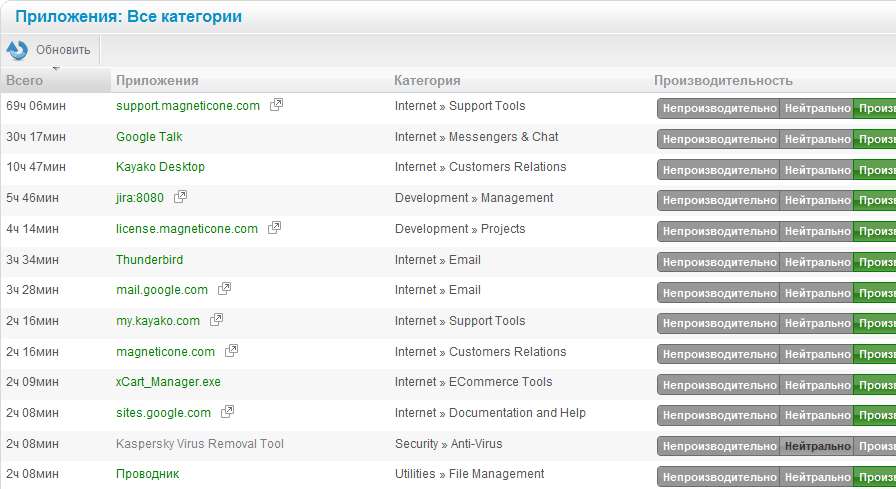The image size is (896, 489).
Task: Open the Kayako Desktop application link
Action: (x=160, y=167)
